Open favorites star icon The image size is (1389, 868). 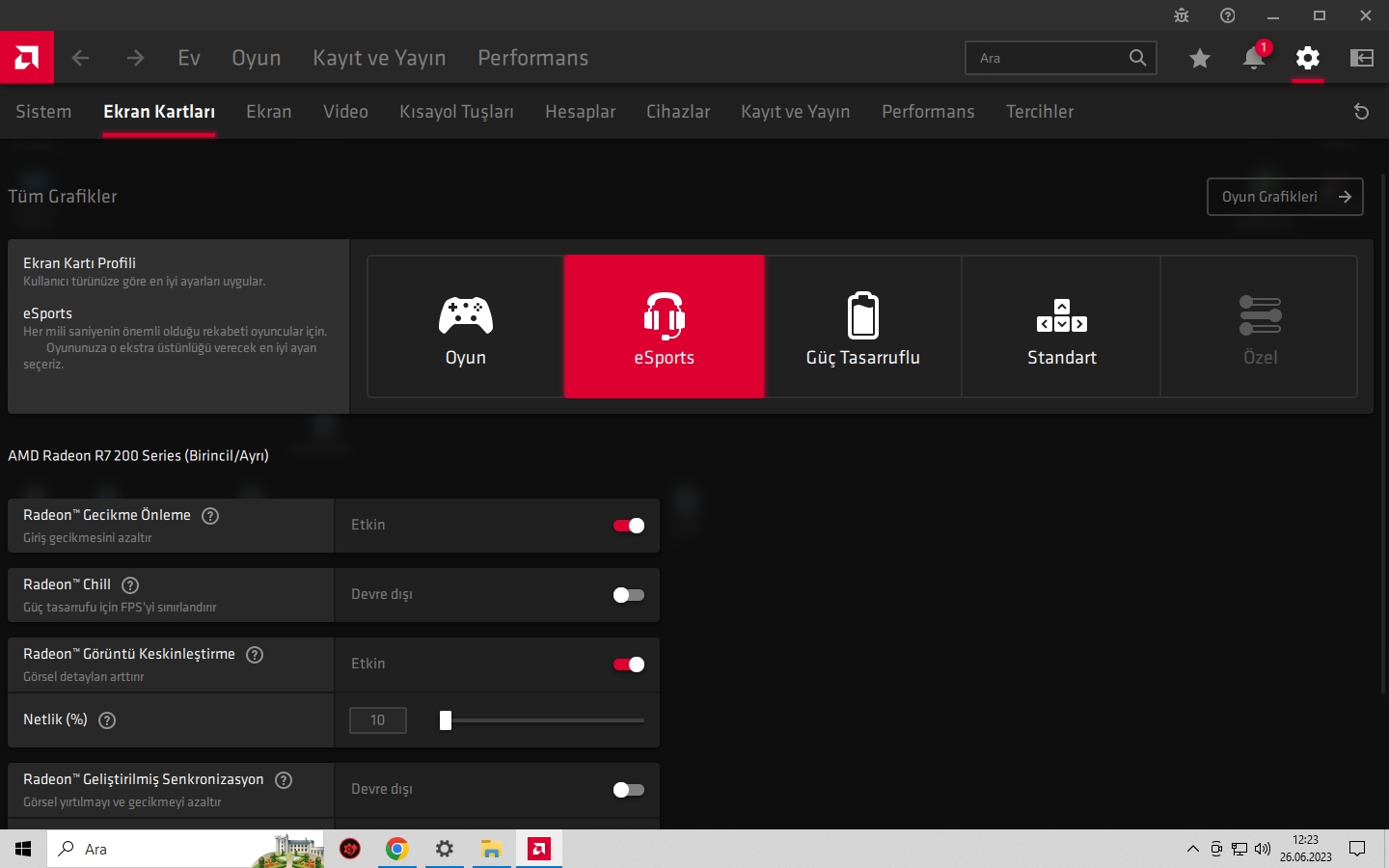1200,58
